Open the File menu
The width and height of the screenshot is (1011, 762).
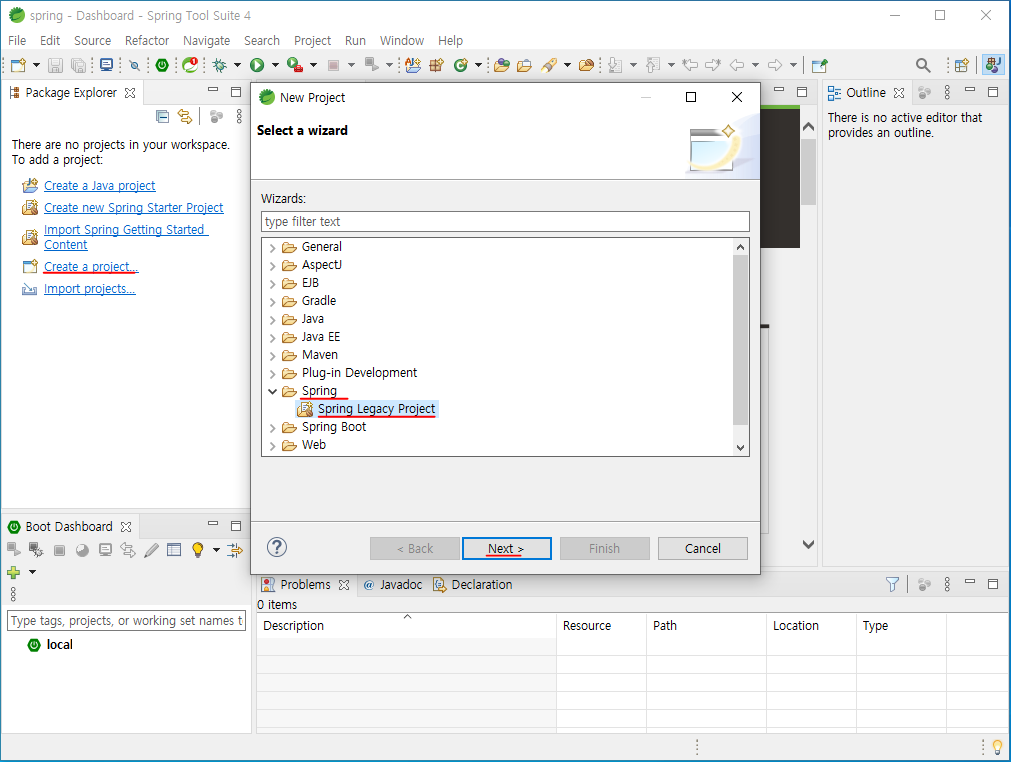[x=17, y=41]
